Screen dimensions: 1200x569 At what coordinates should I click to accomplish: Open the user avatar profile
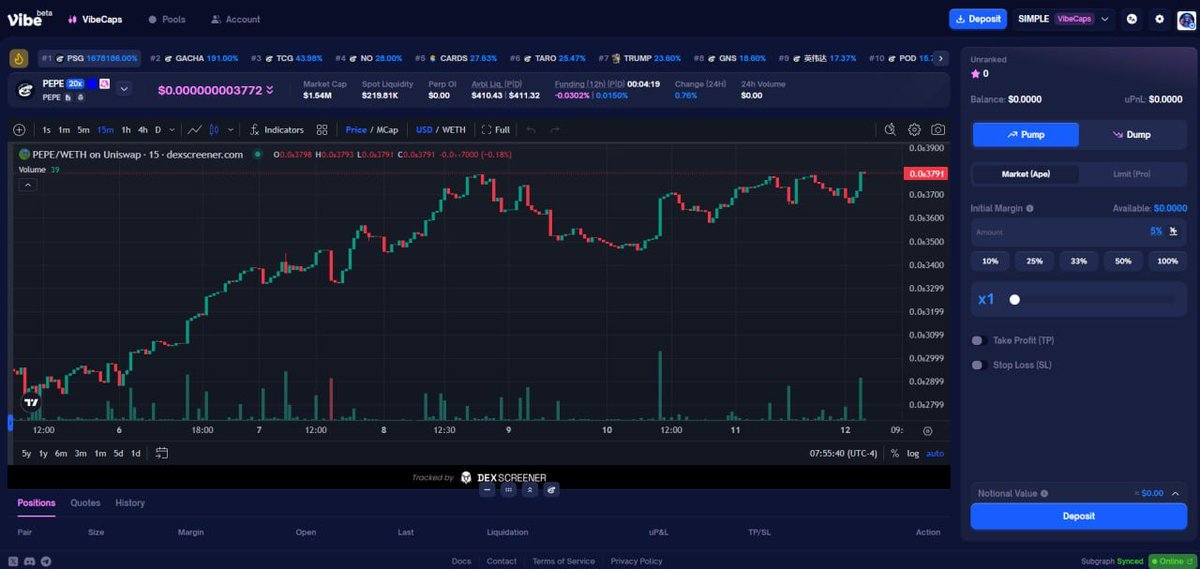(1186, 19)
